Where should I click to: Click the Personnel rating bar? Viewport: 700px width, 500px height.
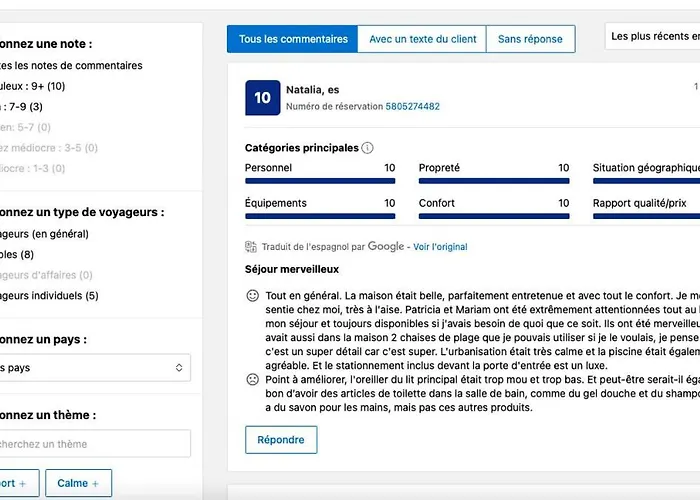click(x=320, y=181)
